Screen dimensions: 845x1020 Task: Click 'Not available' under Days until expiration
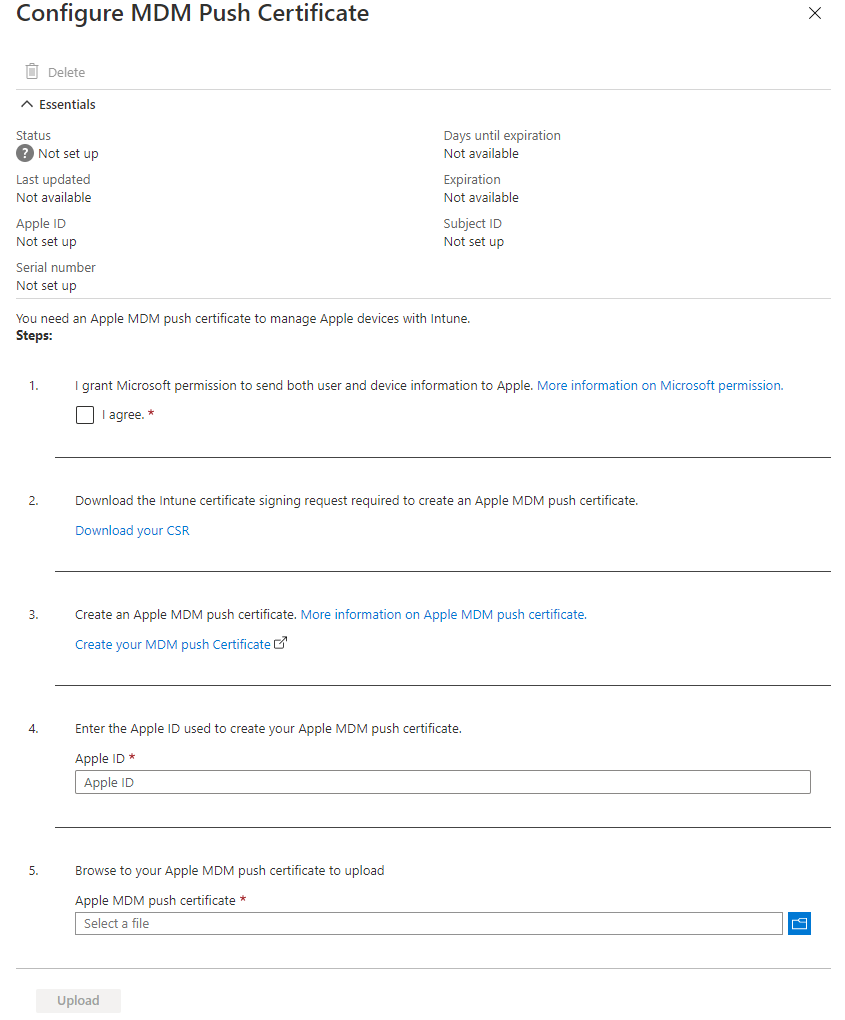pyautogui.click(x=481, y=154)
